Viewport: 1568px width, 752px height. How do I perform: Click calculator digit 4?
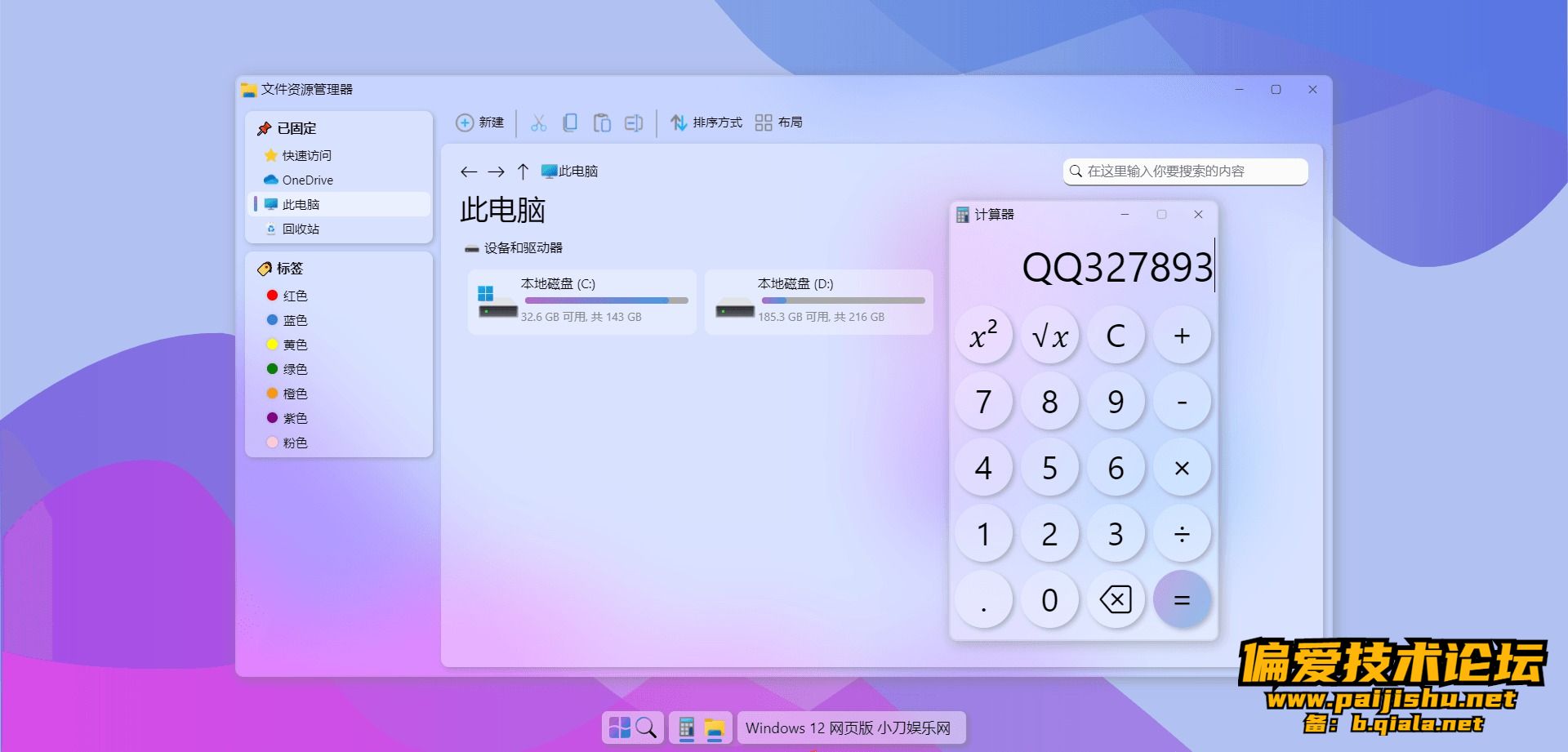[983, 468]
